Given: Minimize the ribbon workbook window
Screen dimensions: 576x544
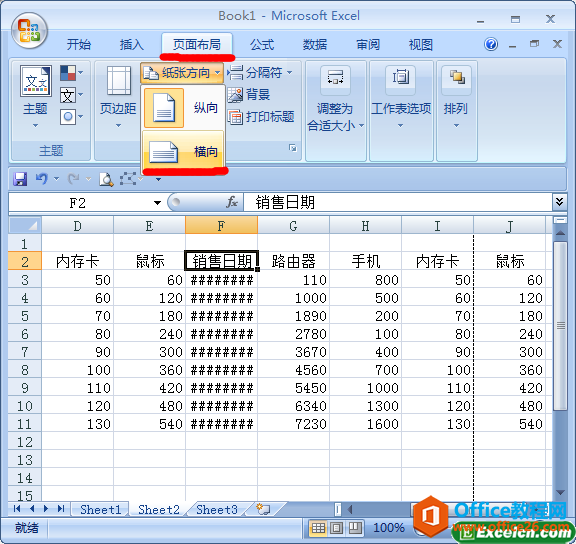Looking at the screenshot, I should tap(512, 45).
